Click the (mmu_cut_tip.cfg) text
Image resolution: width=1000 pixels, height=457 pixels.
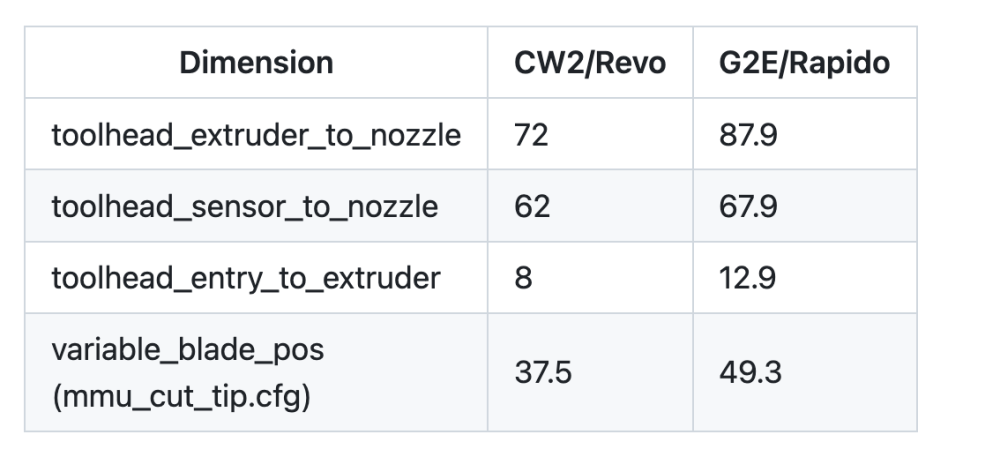[181, 396]
